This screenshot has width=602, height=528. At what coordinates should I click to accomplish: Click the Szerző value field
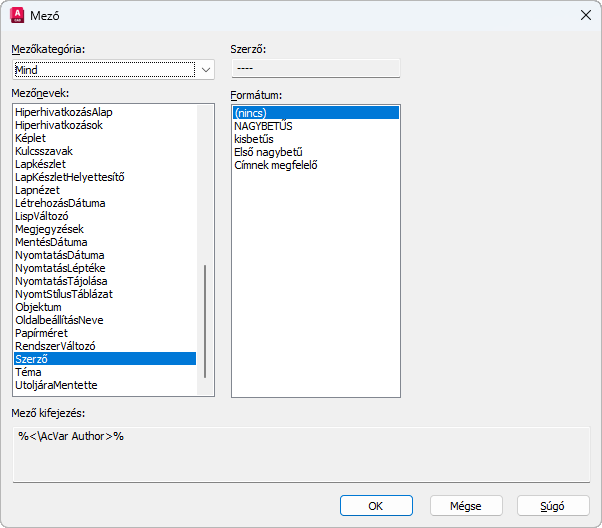pos(315,69)
